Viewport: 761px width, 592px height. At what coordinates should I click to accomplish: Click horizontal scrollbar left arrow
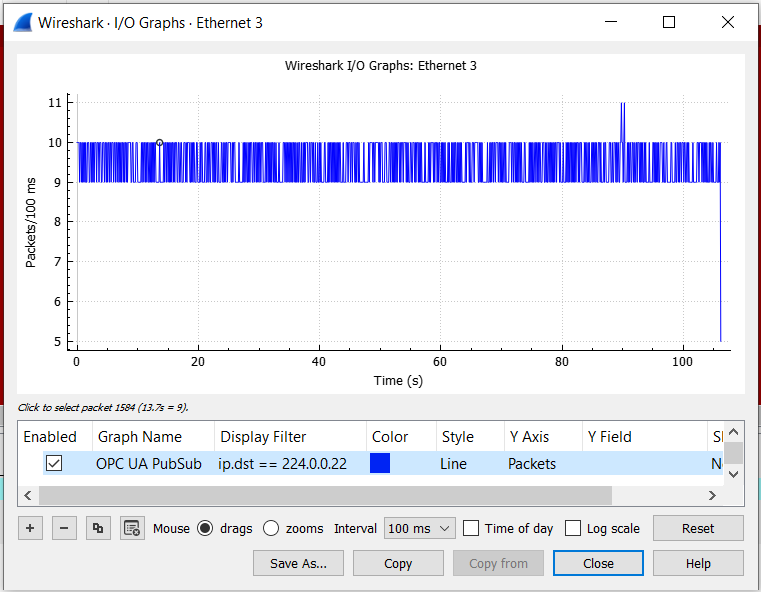pos(28,495)
